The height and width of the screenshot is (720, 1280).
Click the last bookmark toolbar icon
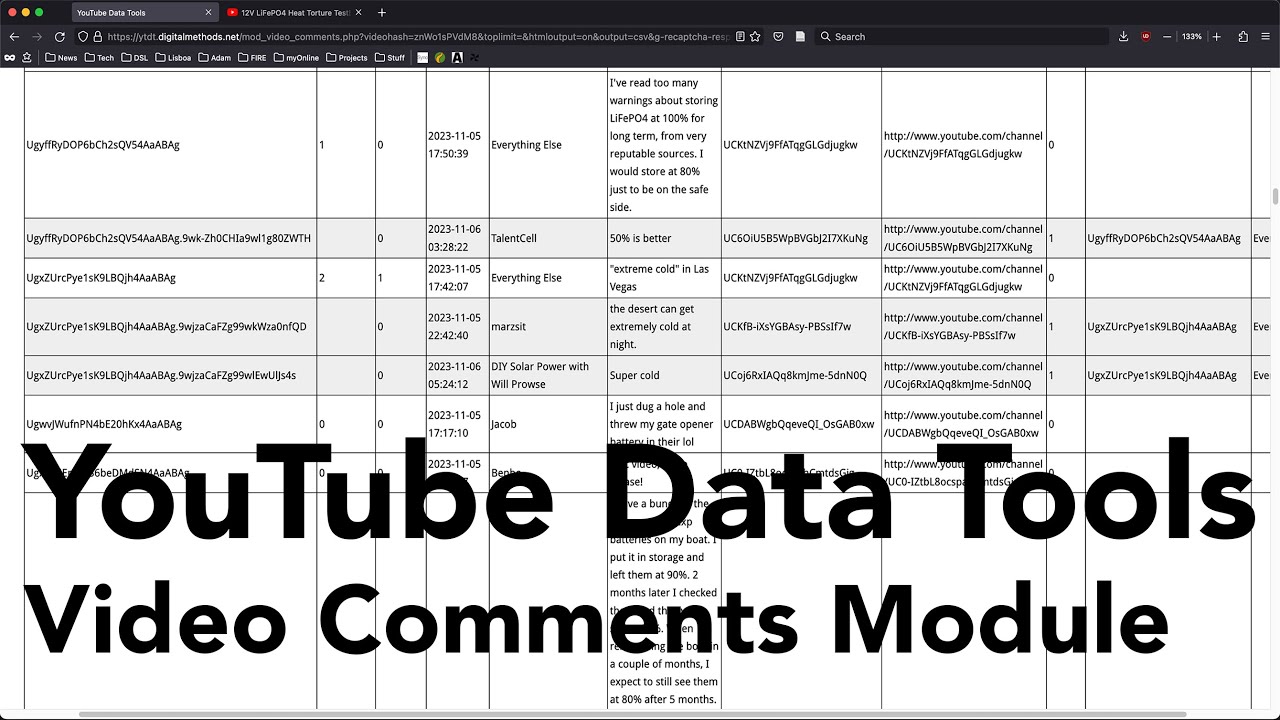pos(474,58)
